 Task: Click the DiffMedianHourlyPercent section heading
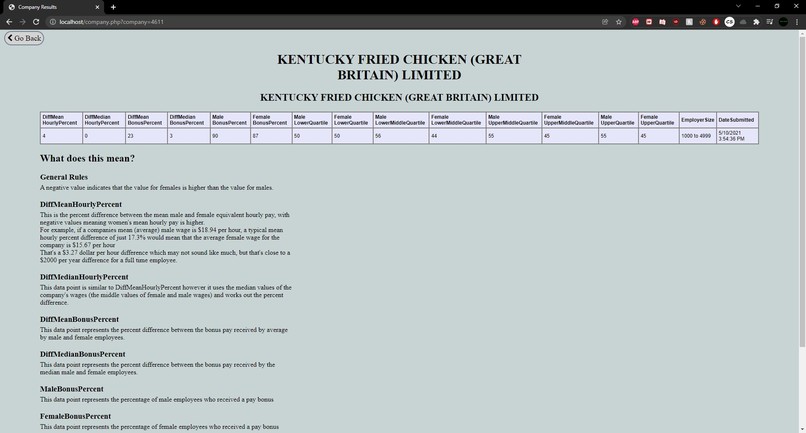[x=84, y=277]
